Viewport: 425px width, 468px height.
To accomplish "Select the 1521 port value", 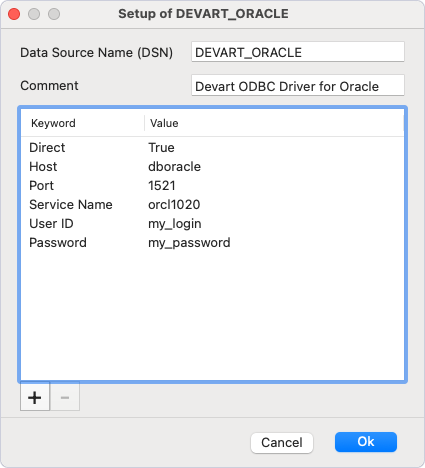I will click(162, 186).
